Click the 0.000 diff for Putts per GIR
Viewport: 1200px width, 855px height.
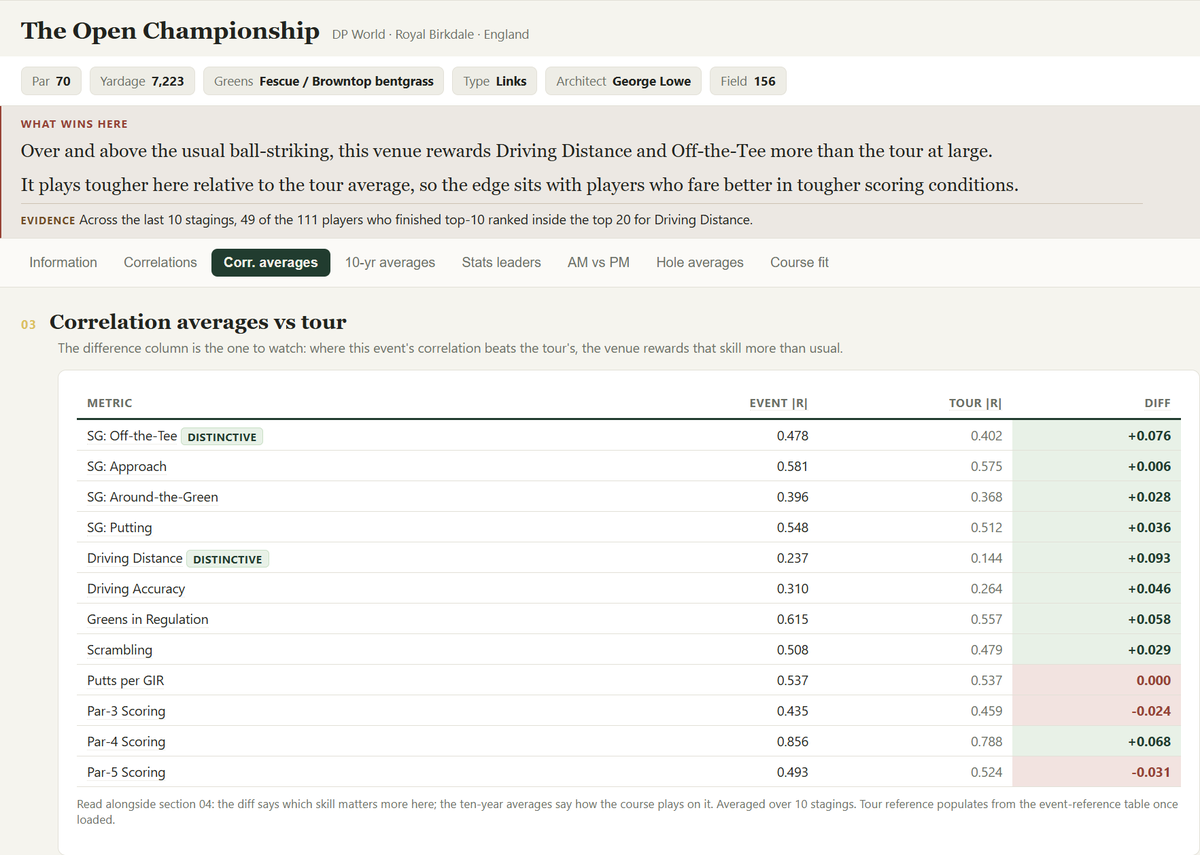tap(1154, 680)
